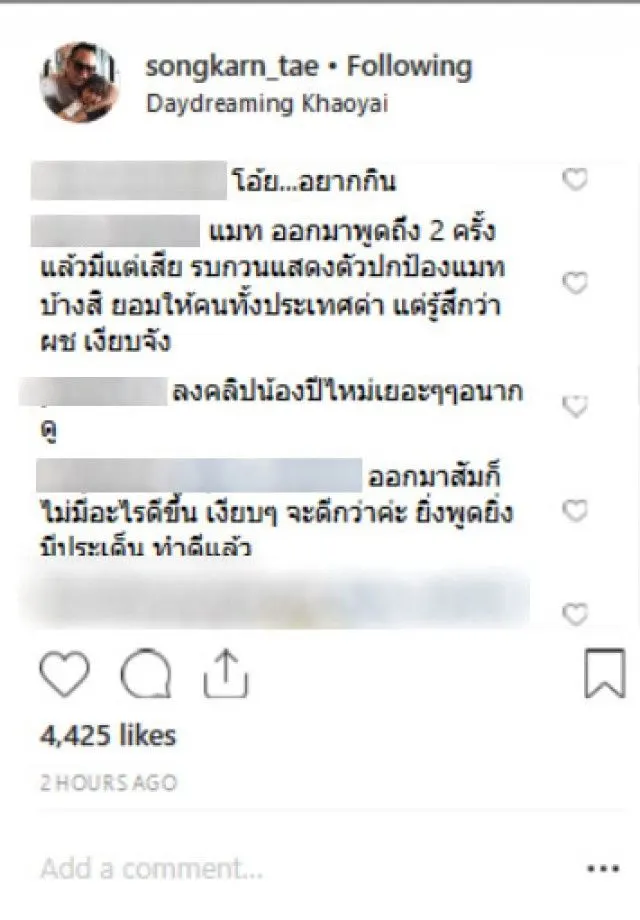The height and width of the screenshot is (920, 640).
Task: Open the '2 HOURS AGO' timestamp link
Action: click(109, 783)
